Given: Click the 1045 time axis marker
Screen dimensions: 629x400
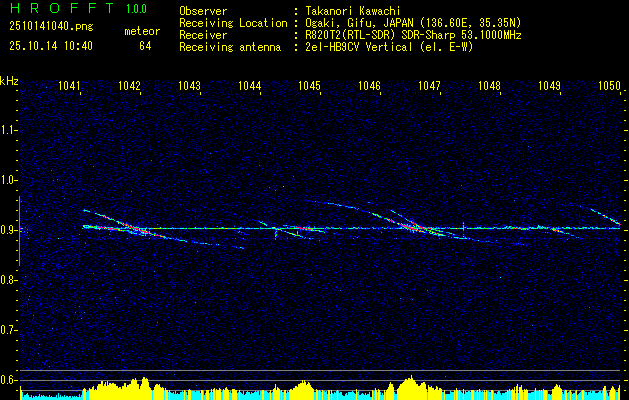Looking at the screenshot, I should click(x=310, y=85).
